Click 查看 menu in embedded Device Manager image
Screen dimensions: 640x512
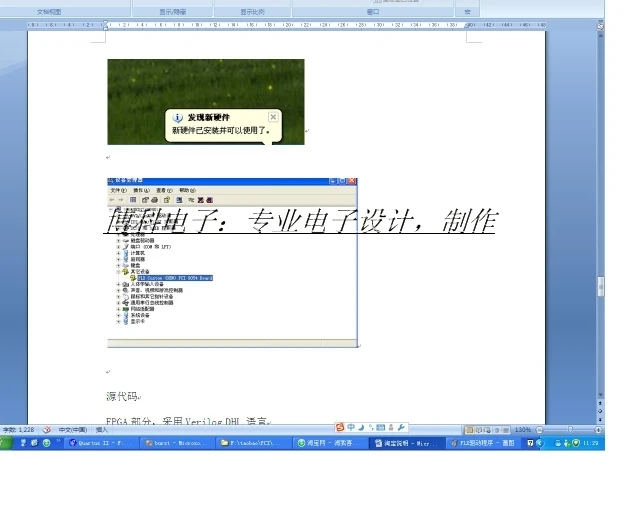coord(164,191)
